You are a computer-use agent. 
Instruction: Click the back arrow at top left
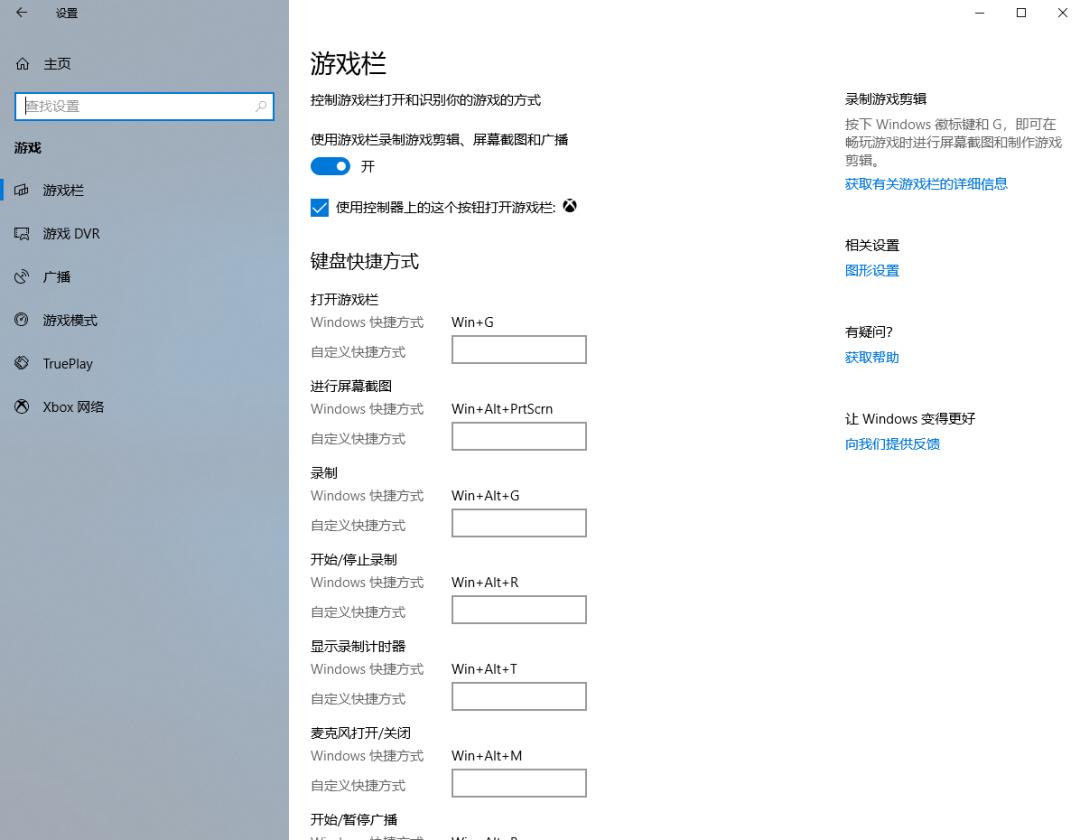point(22,13)
